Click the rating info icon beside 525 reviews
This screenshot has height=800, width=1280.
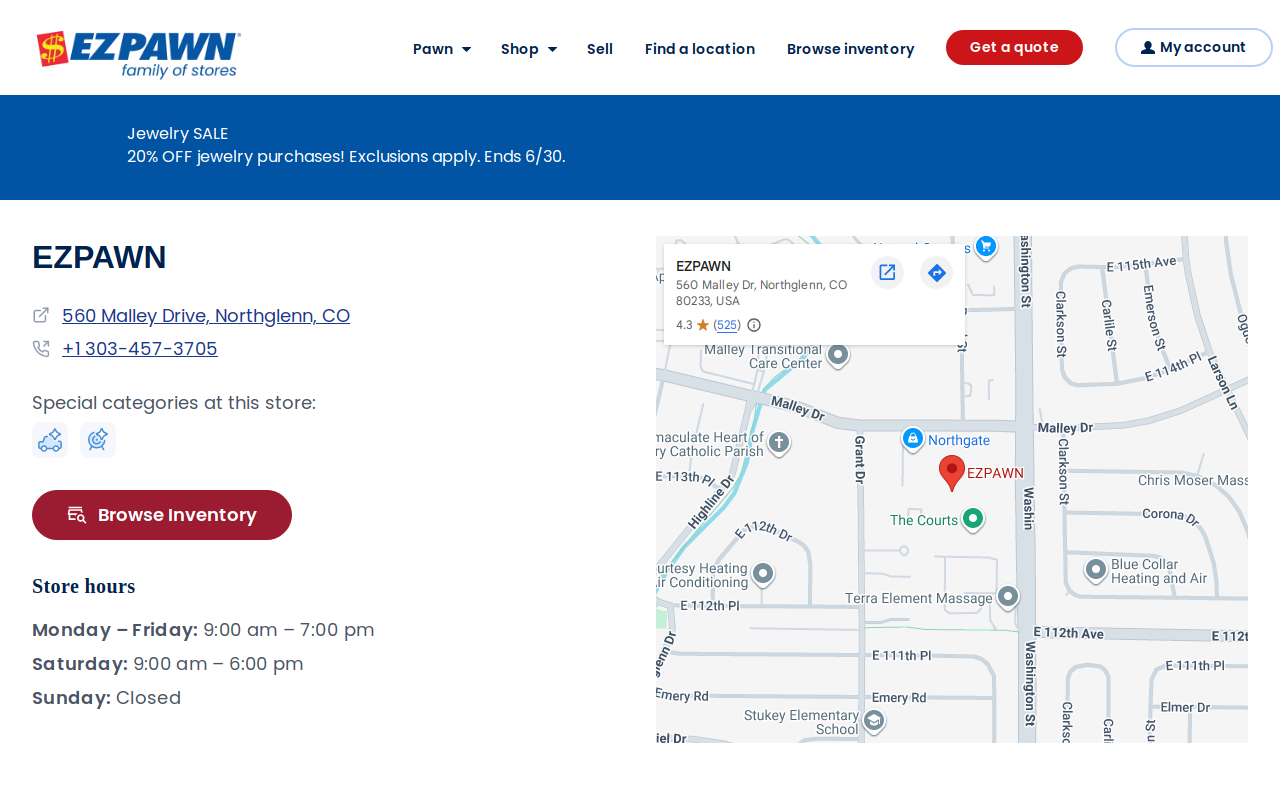(x=754, y=325)
